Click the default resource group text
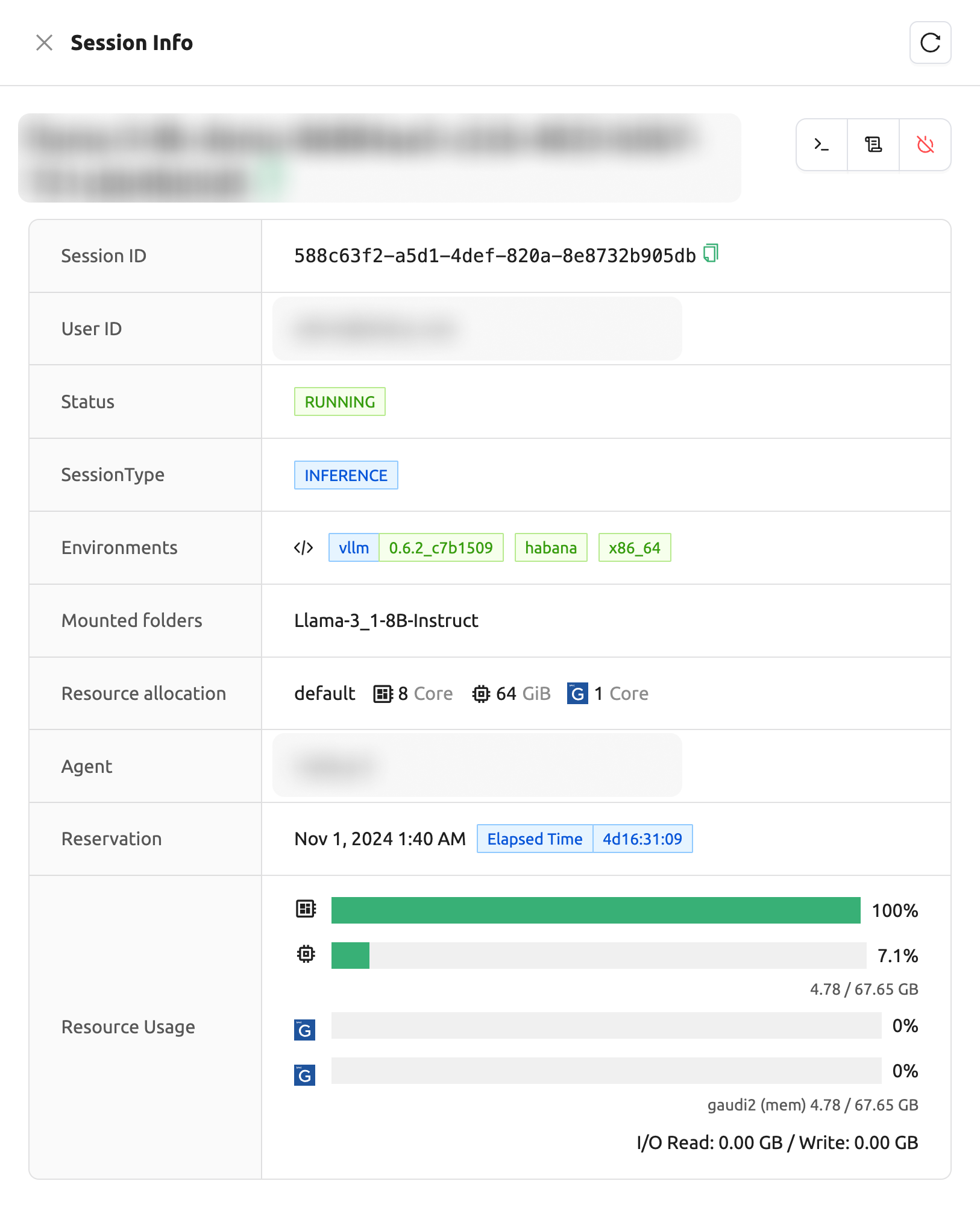Screen dimensions: 980x1225 click(325, 693)
